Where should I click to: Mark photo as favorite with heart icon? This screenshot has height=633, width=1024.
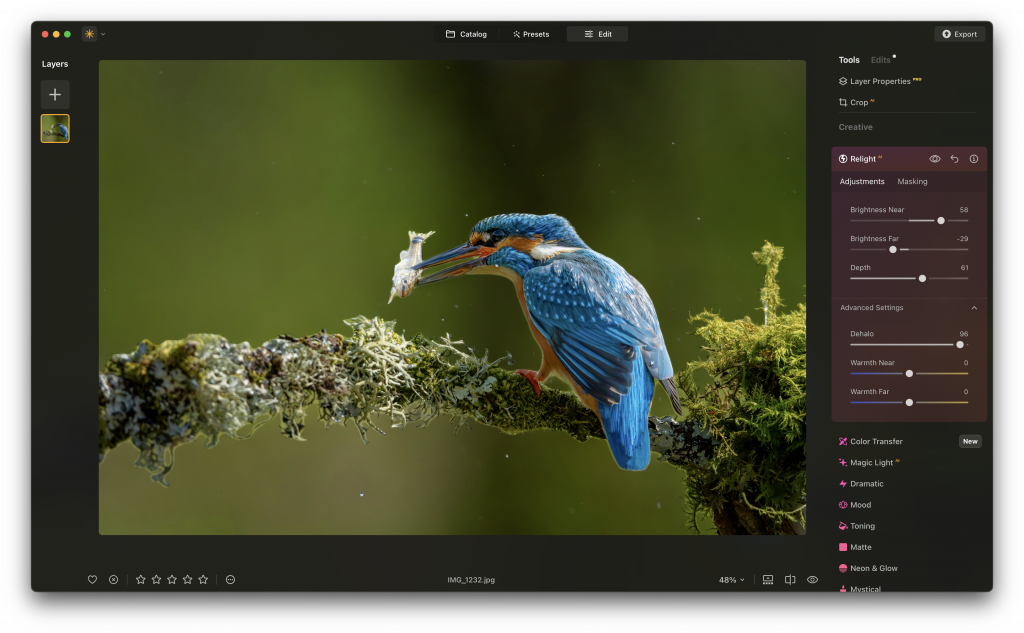click(x=92, y=579)
